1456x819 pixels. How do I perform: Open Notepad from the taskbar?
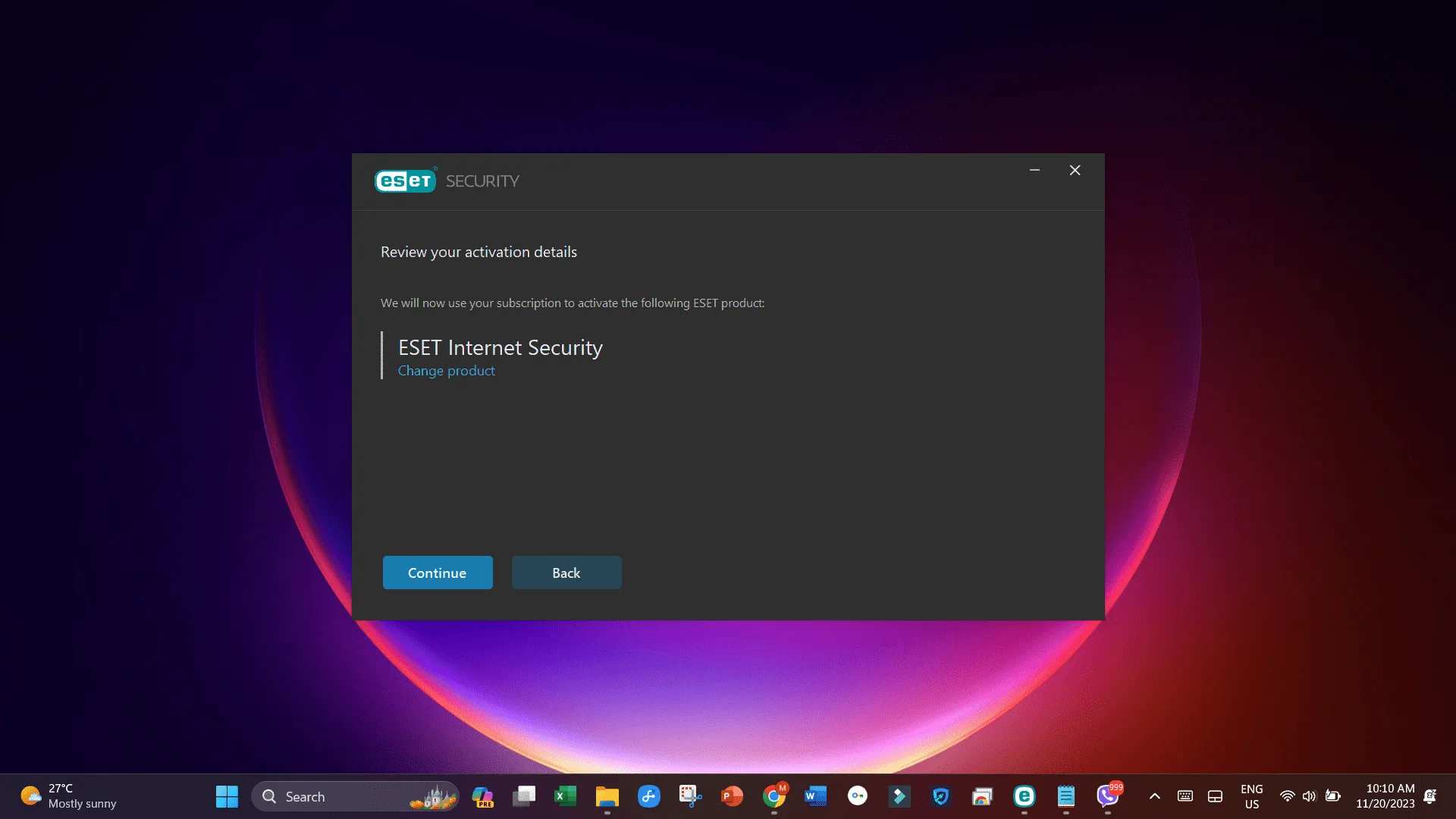(x=1065, y=796)
